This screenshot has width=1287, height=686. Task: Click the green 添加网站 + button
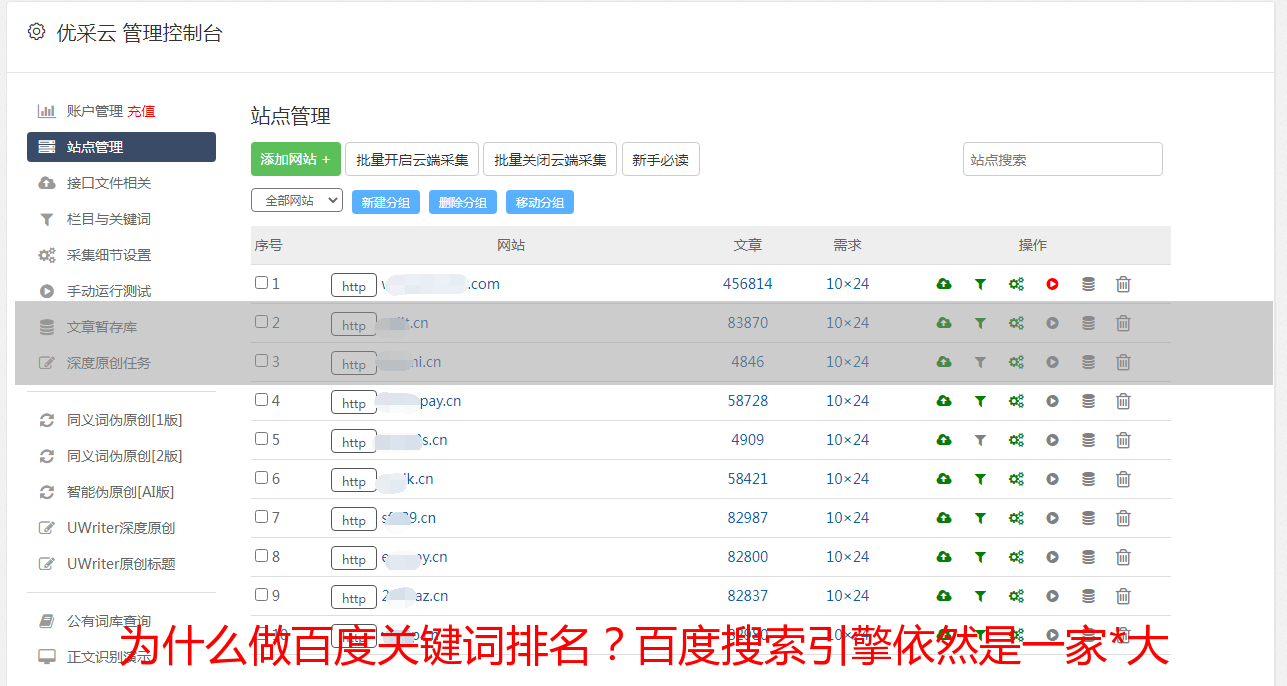(x=296, y=159)
